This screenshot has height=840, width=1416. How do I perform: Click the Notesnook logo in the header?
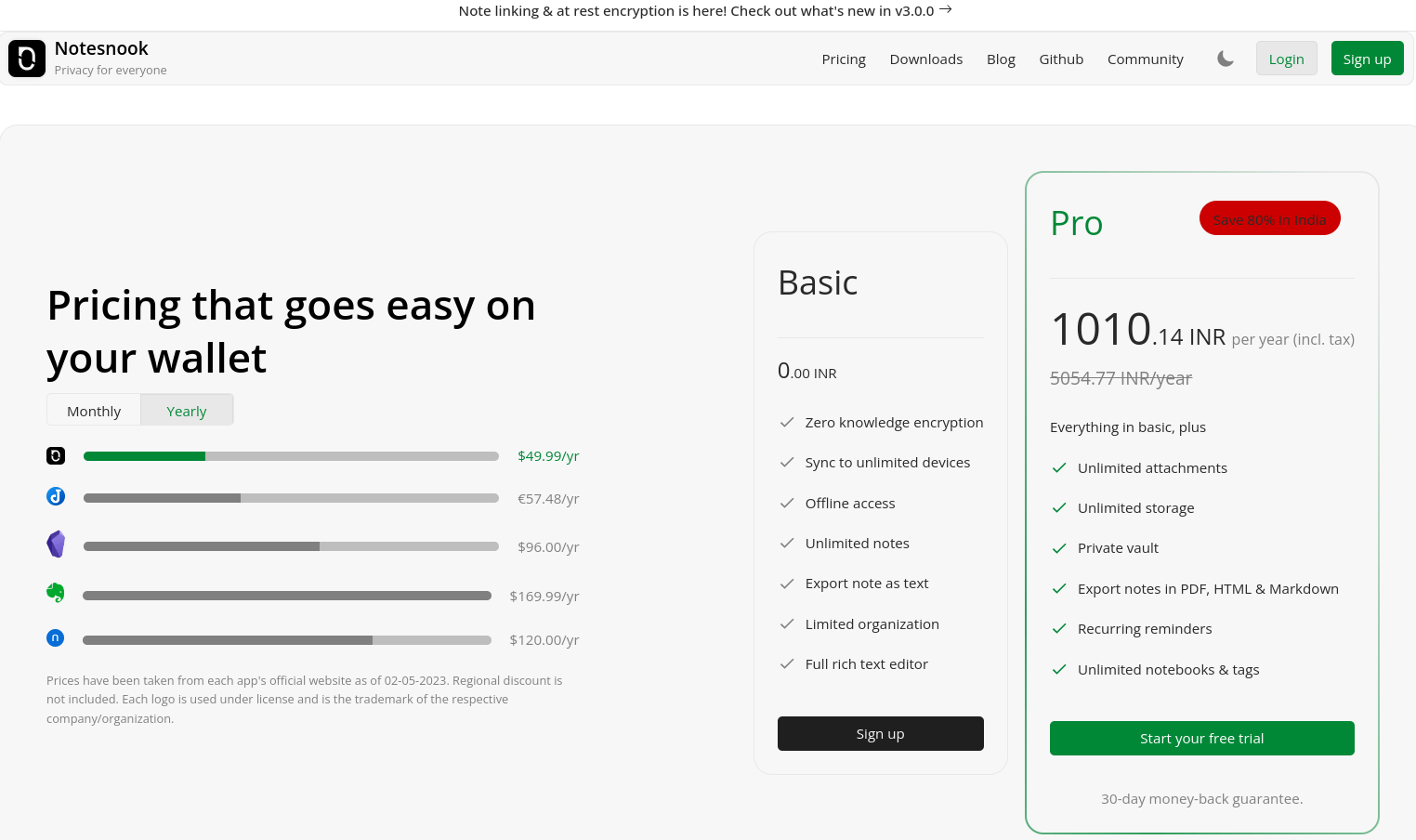coord(26,58)
